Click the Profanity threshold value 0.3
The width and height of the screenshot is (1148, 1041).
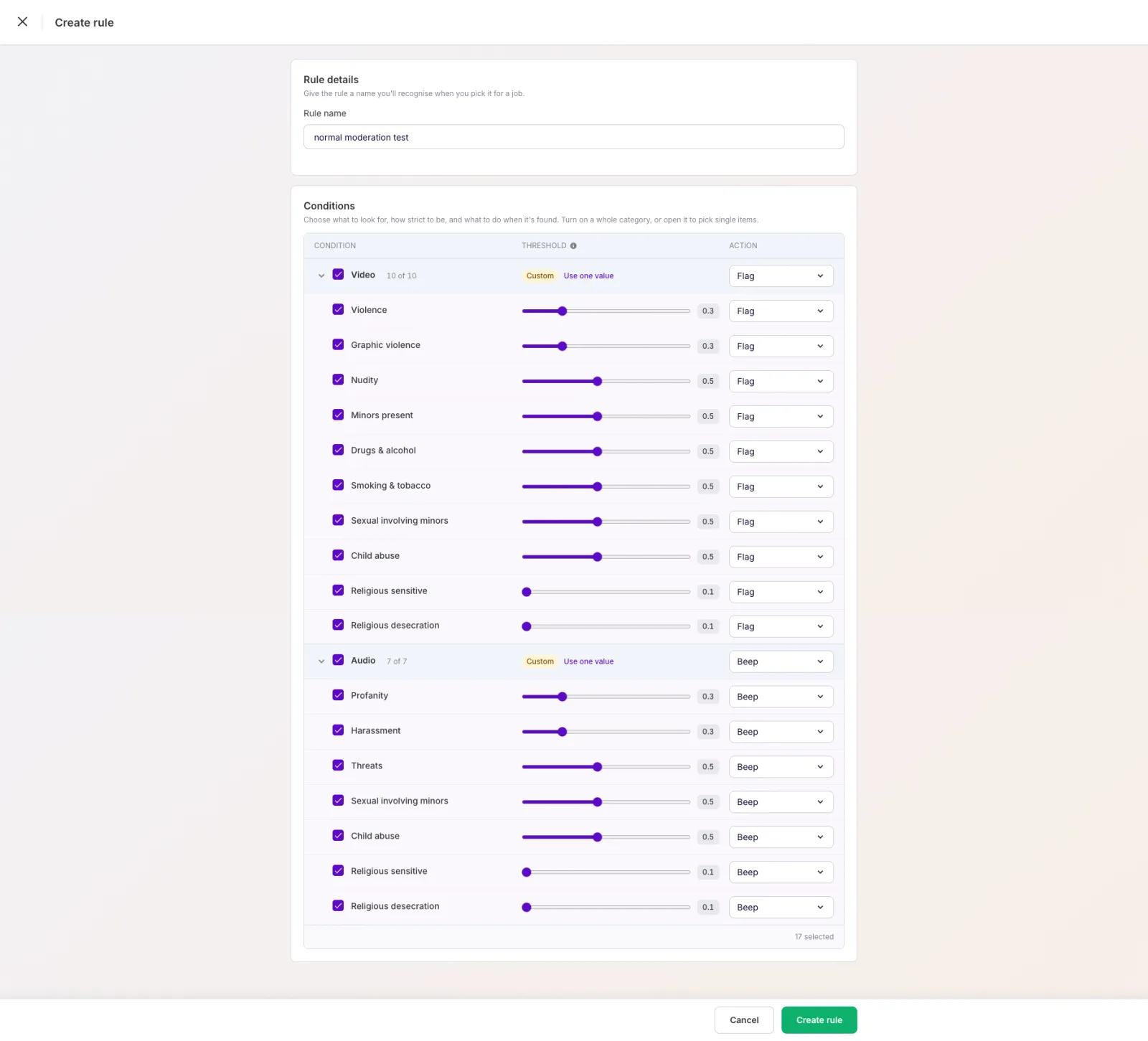coord(707,697)
